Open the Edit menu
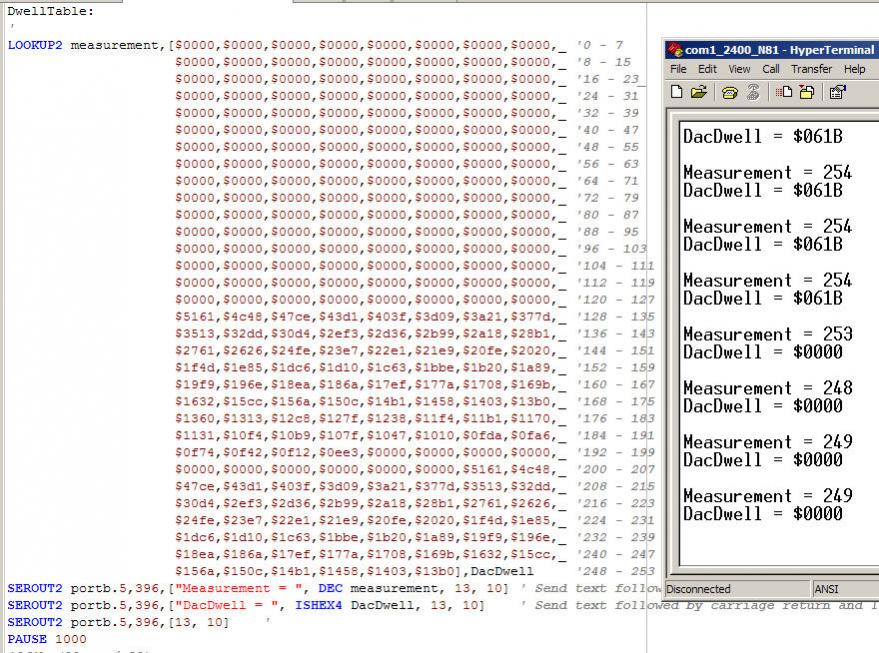This screenshot has height=653, width=879. (x=707, y=69)
